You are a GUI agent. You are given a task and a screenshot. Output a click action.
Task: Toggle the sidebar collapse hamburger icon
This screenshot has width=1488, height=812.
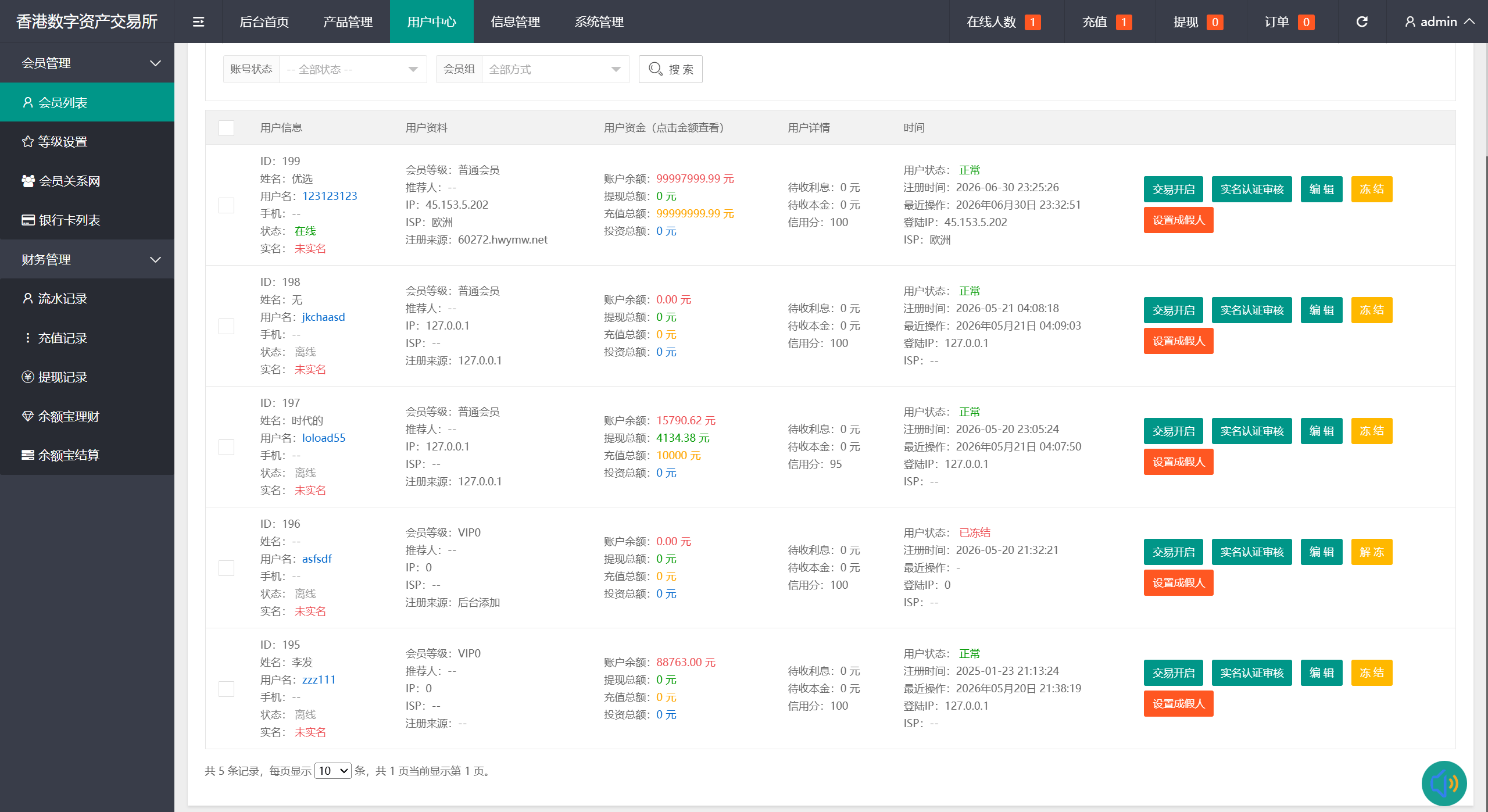198,22
